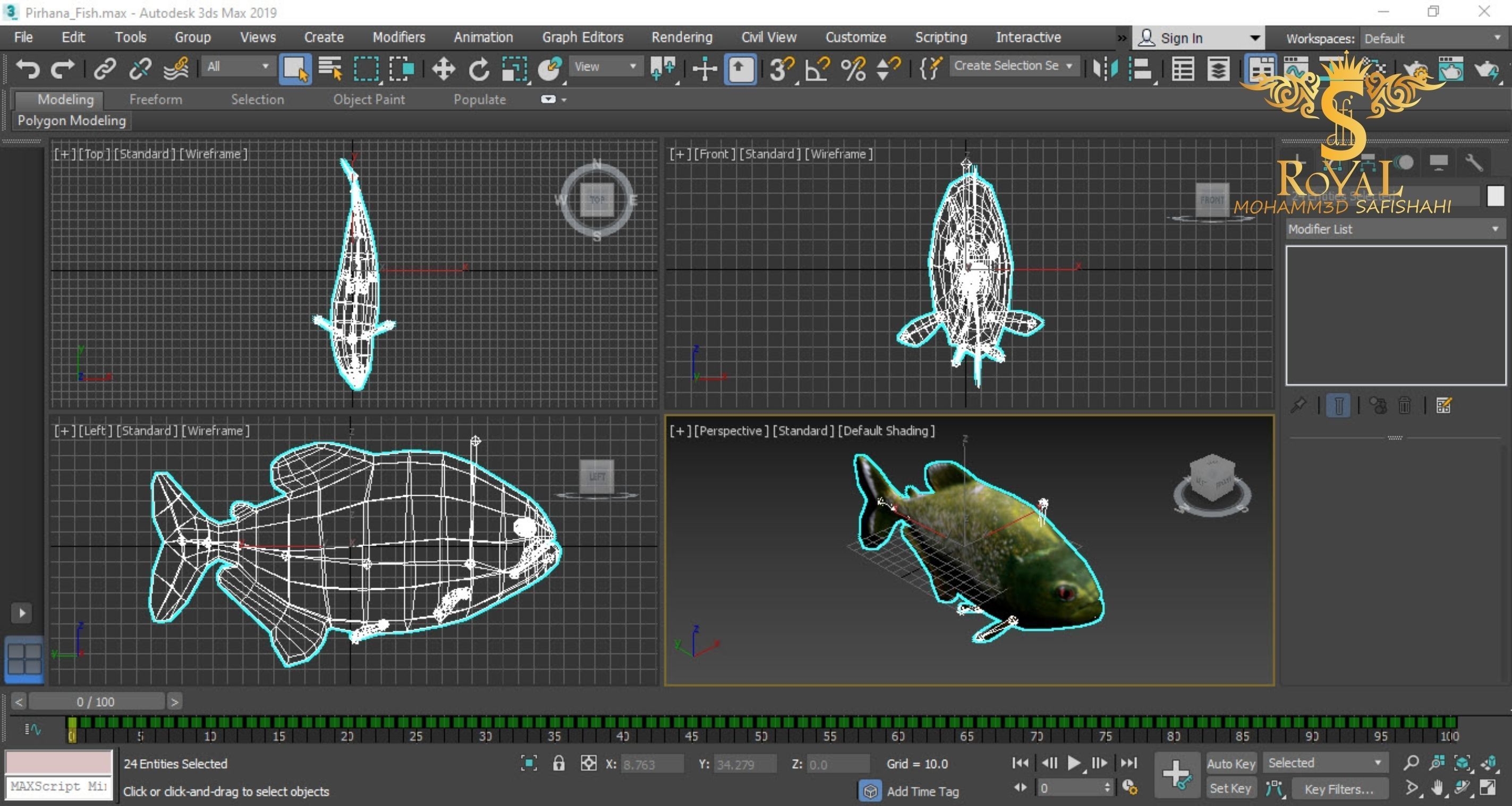Toggle Window/Crossing selection mode
Viewport: 1512px width, 806px height.
pyautogui.click(x=402, y=69)
